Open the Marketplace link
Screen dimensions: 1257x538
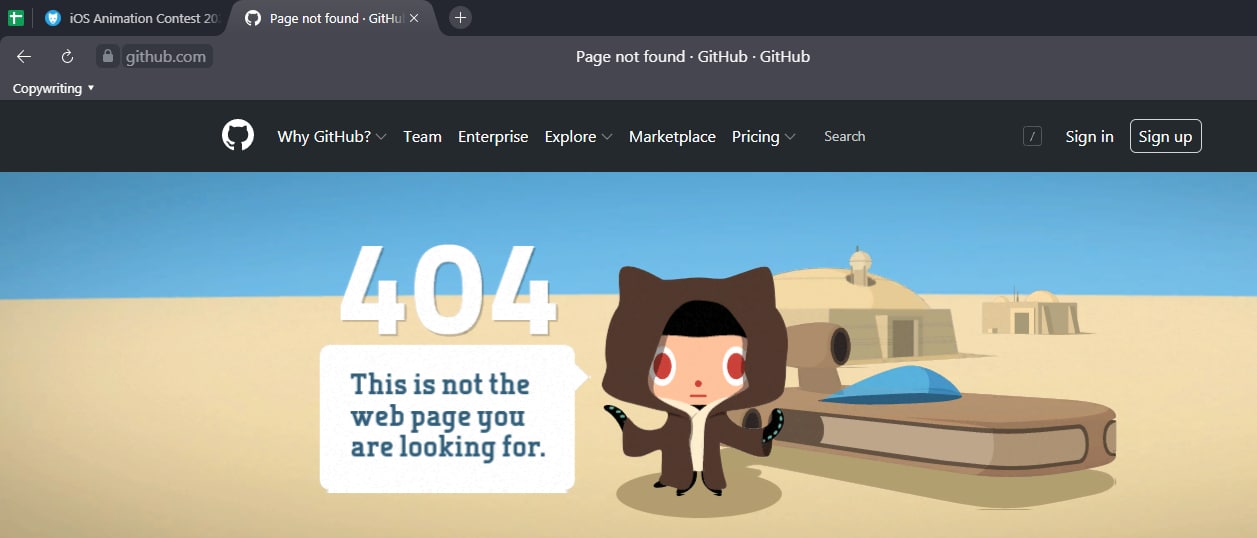672,137
